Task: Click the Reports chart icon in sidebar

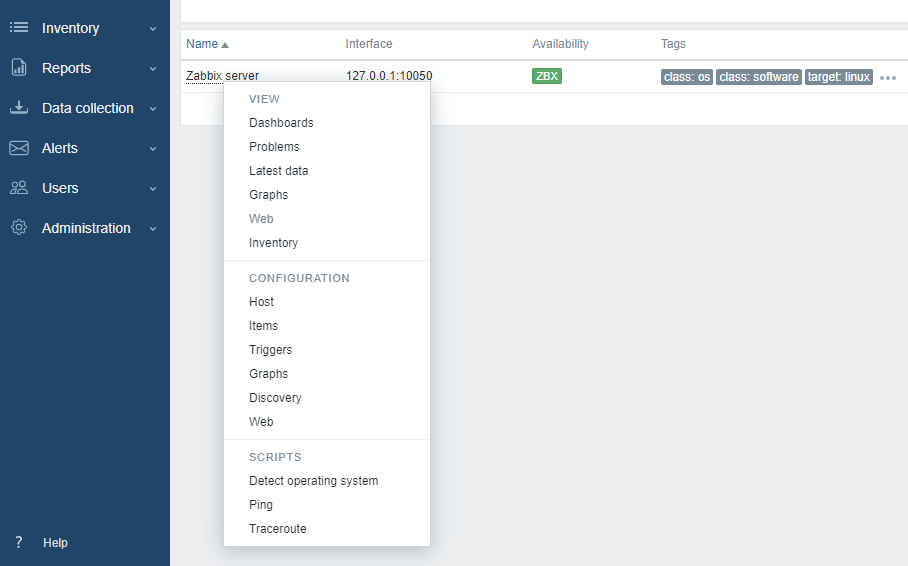Action: click(x=19, y=67)
